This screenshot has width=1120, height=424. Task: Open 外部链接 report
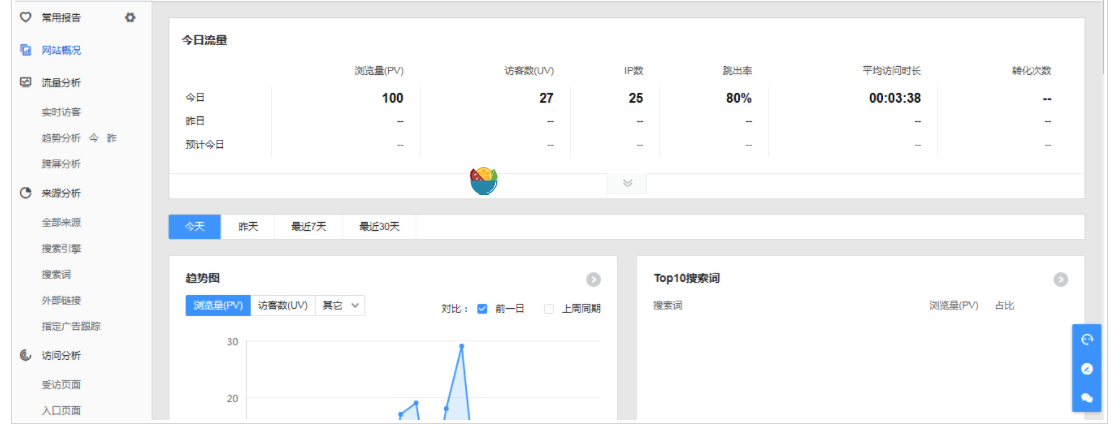point(61,300)
